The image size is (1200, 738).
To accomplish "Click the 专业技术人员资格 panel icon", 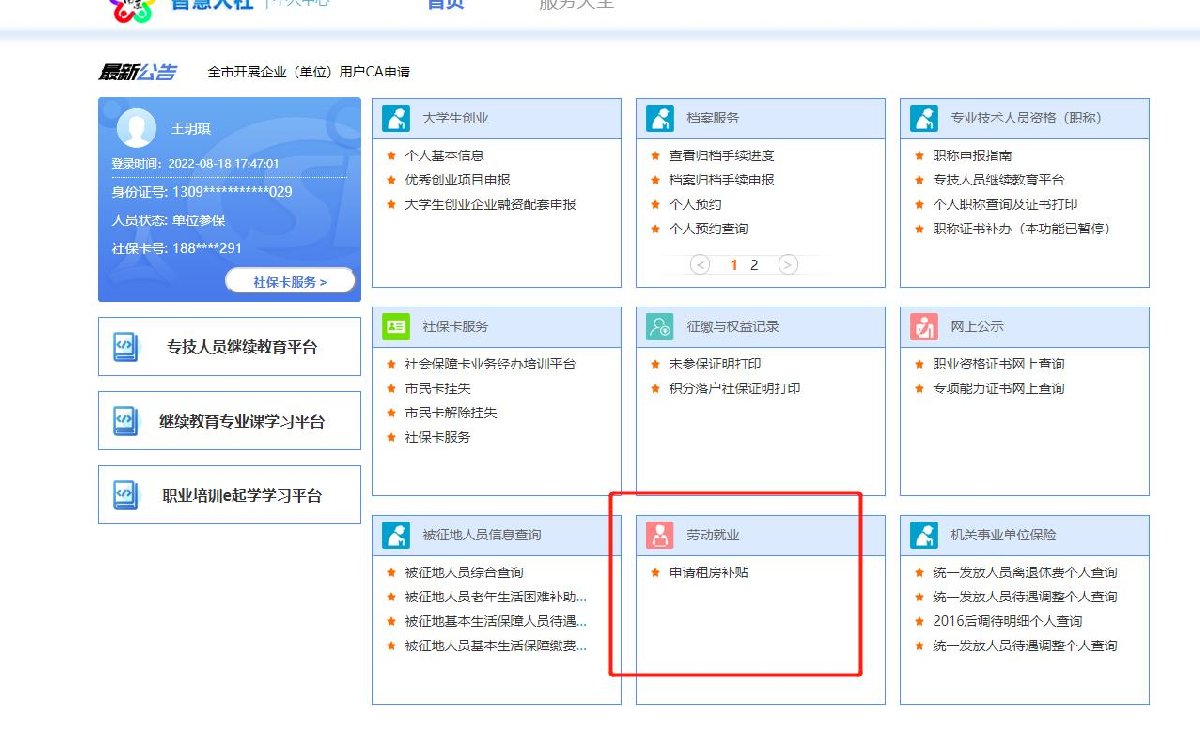I will [924, 118].
